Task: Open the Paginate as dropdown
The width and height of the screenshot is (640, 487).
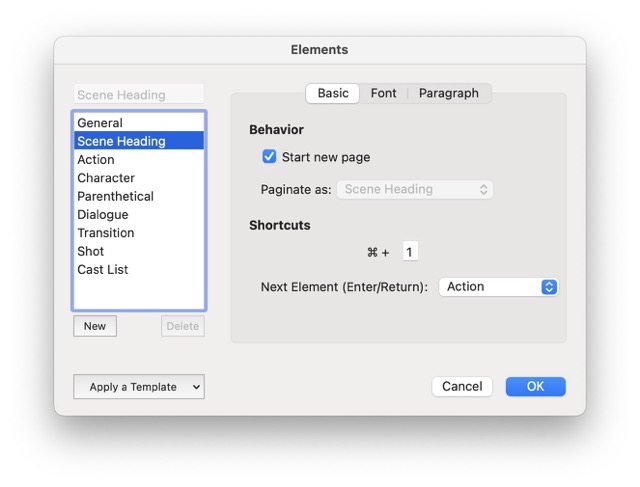Action: [415, 189]
